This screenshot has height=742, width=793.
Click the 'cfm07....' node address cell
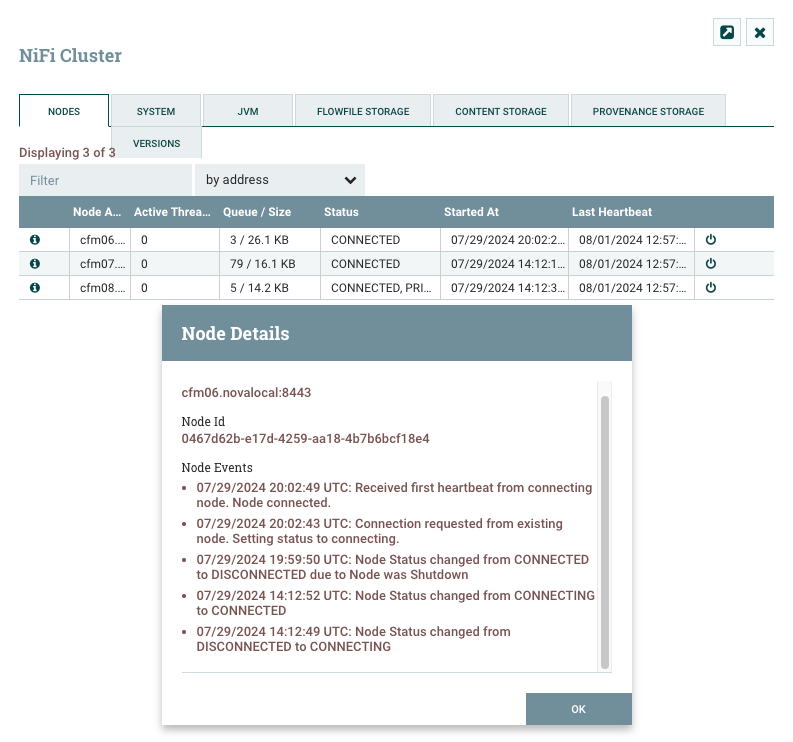tap(100, 264)
